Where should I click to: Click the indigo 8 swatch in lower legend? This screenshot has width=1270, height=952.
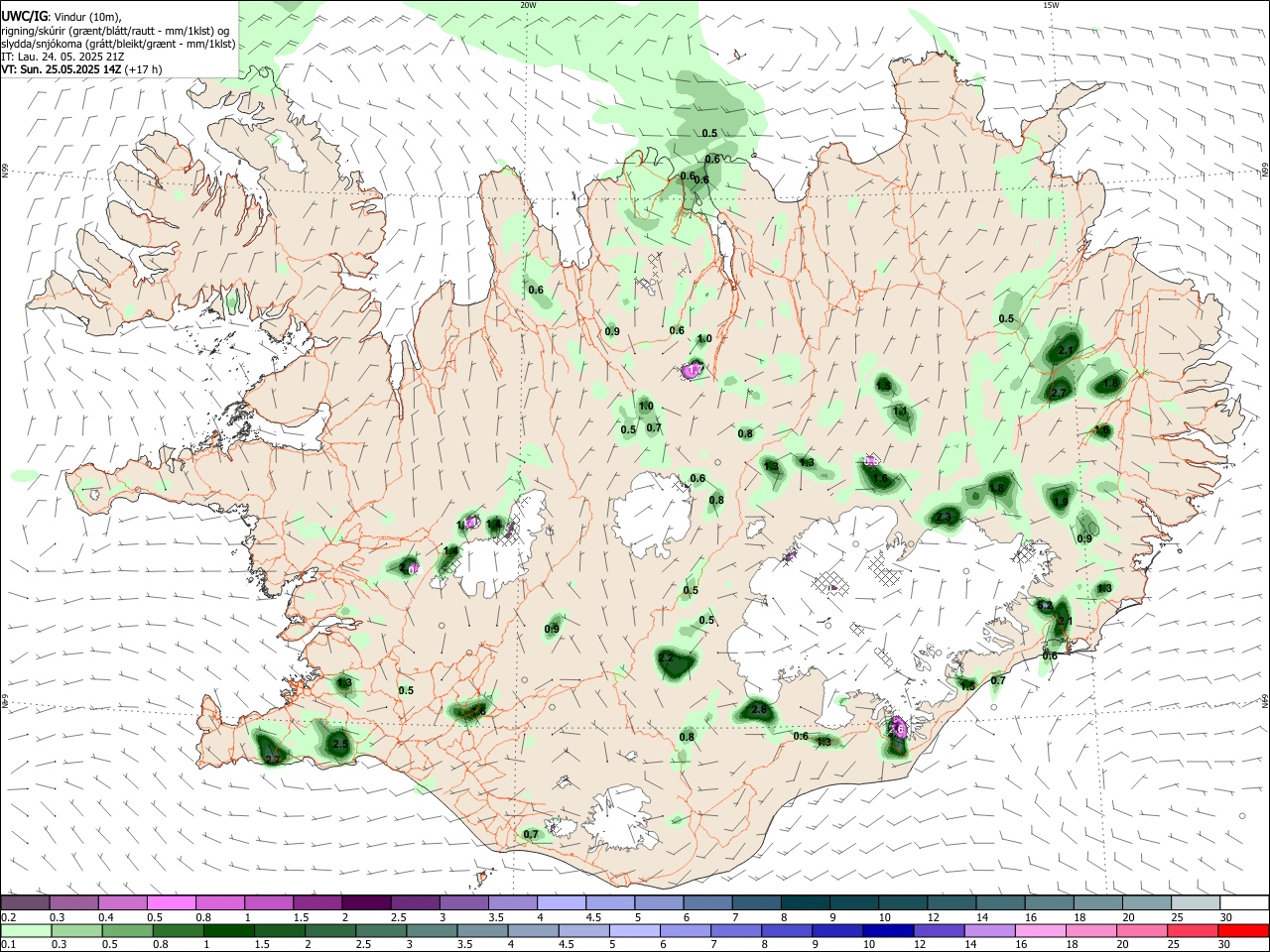(786, 931)
